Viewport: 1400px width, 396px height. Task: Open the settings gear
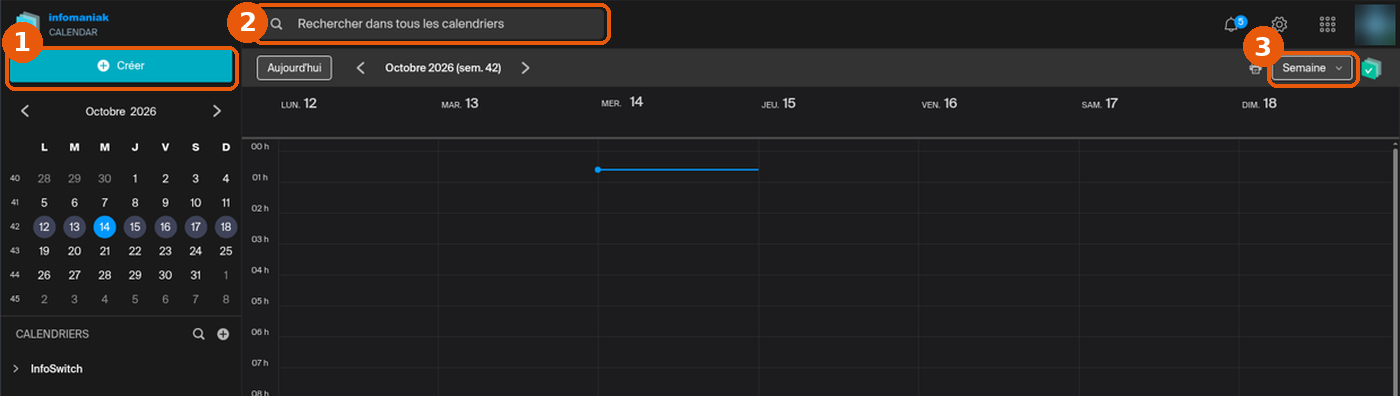coord(1279,24)
